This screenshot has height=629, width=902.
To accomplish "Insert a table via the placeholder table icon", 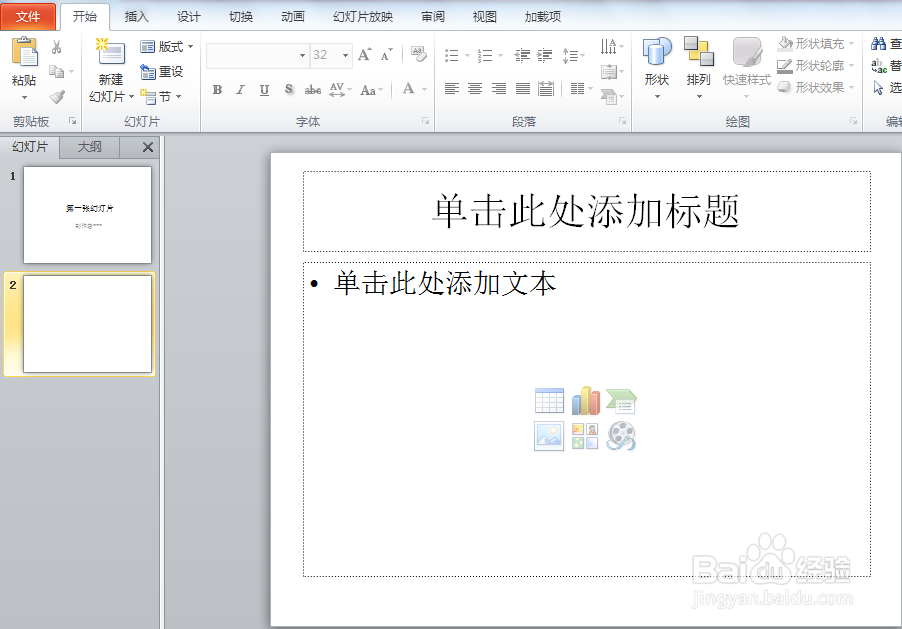I will tap(548, 398).
